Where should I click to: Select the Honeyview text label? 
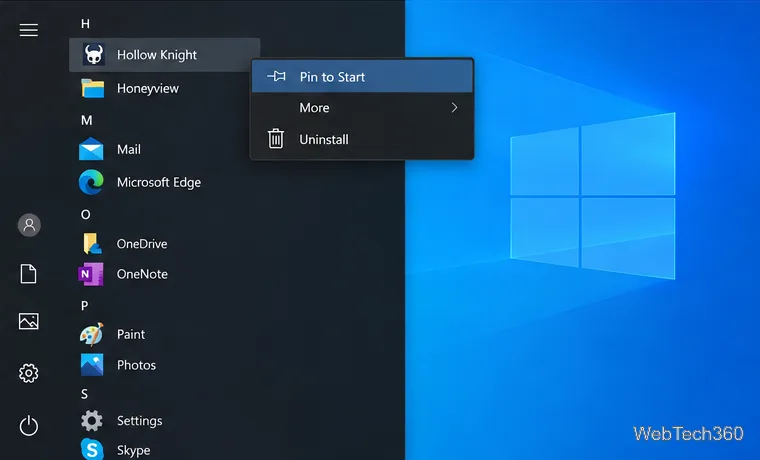[148, 89]
